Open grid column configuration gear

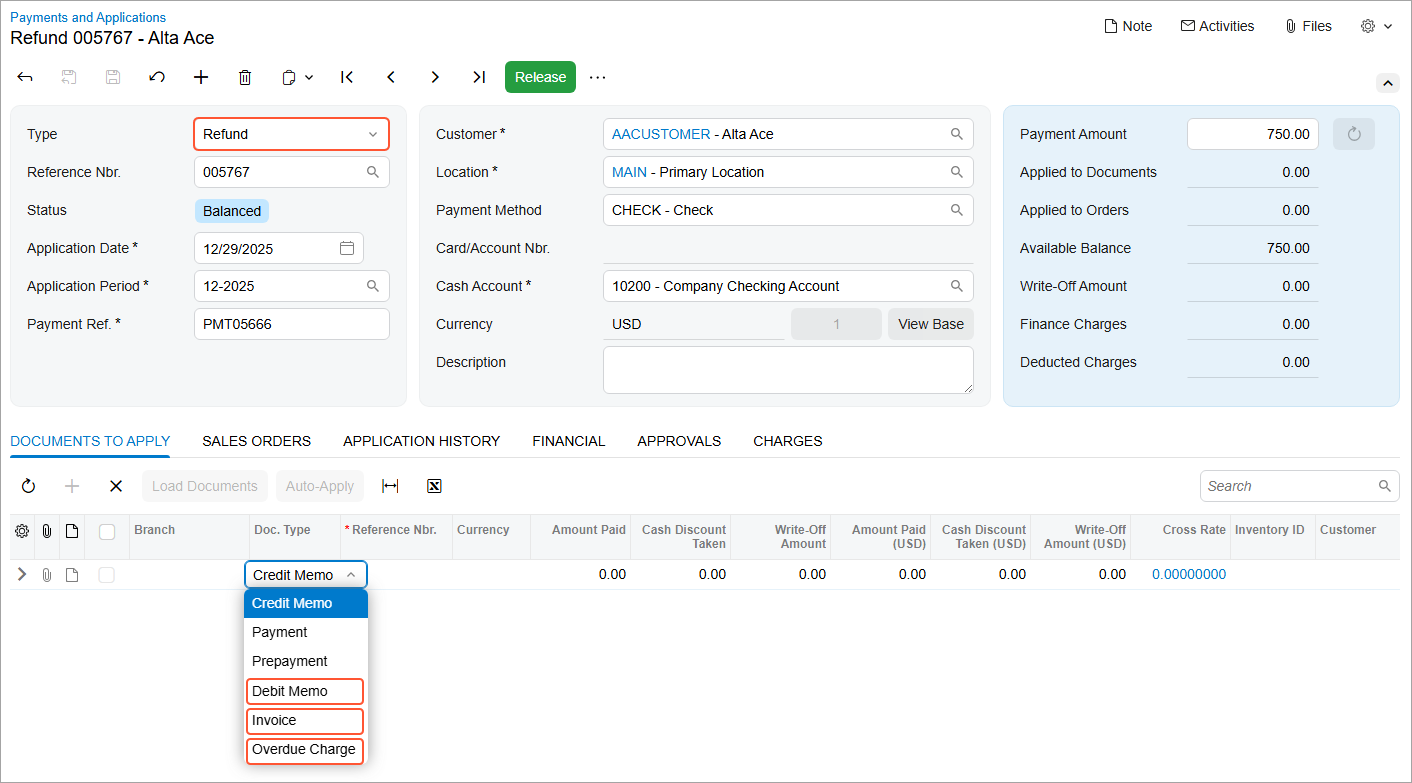coord(22,531)
